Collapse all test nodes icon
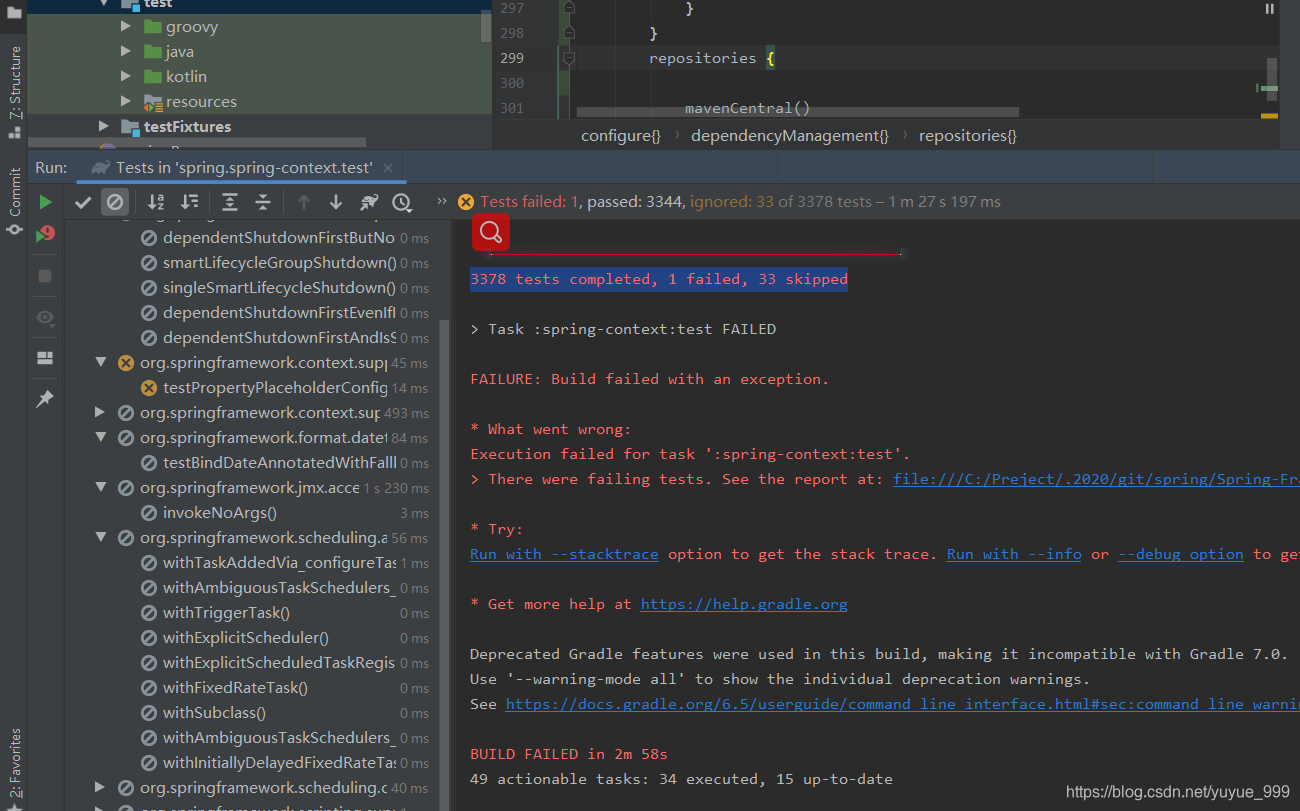The height and width of the screenshot is (811, 1300). (263, 202)
